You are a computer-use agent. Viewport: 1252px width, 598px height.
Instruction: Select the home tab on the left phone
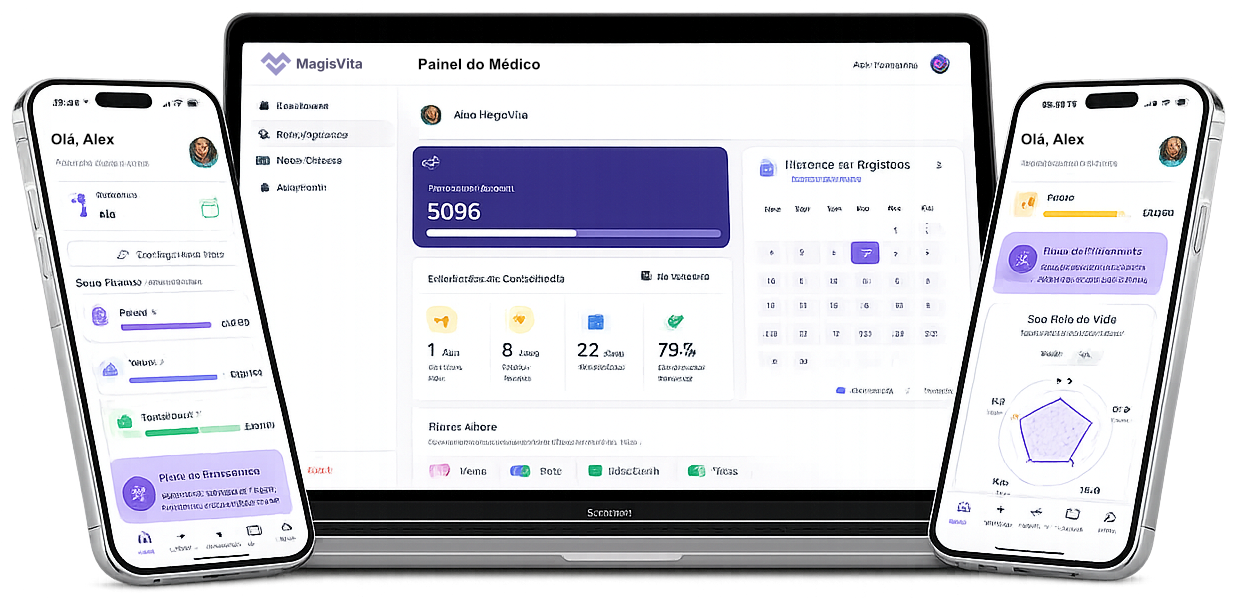pos(145,541)
